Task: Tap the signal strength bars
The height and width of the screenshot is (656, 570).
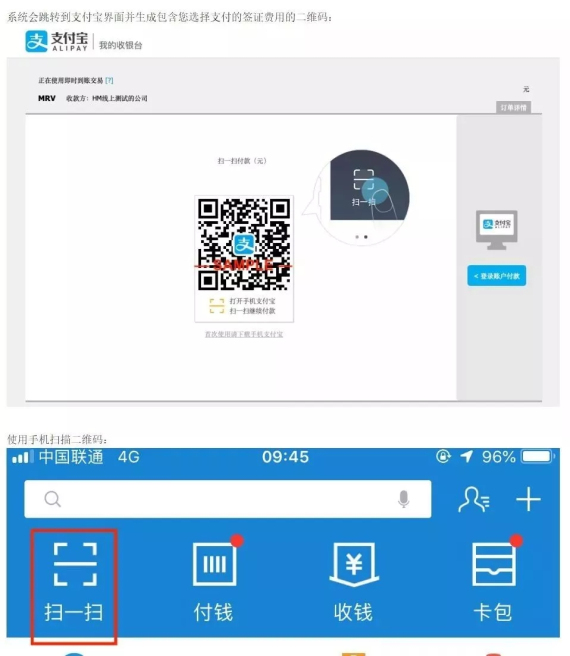Action: click(23, 457)
